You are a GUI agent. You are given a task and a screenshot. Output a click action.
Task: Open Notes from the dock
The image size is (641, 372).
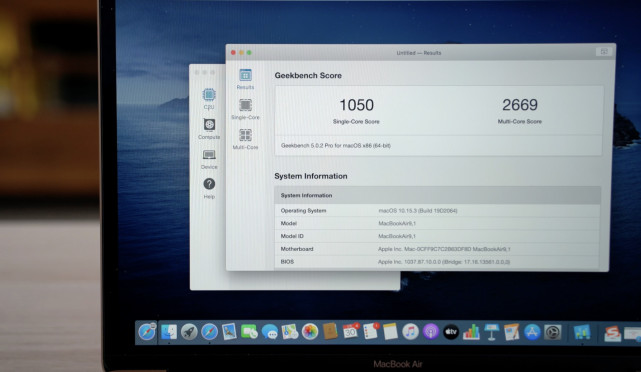pyautogui.click(x=390, y=332)
